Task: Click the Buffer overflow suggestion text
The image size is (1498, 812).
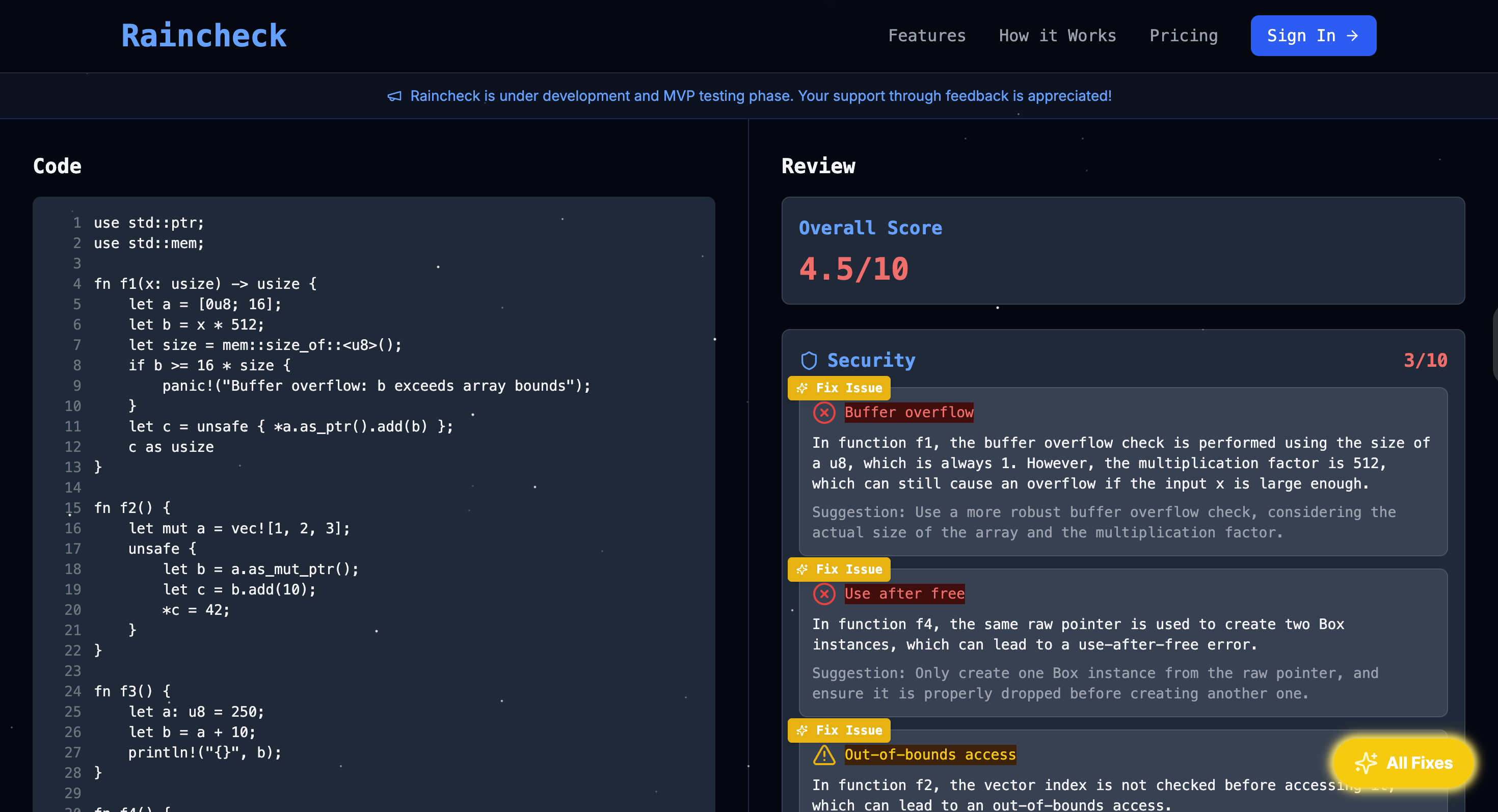Action: [x=1103, y=523]
